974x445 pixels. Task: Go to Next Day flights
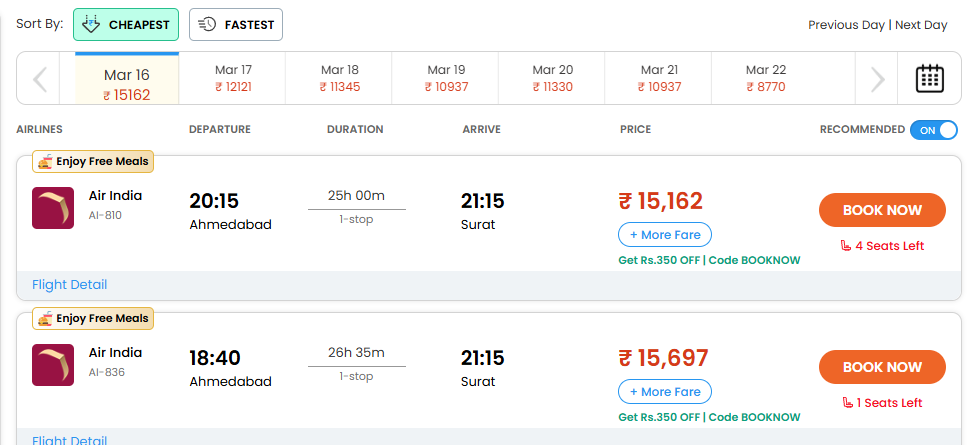coord(921,25)
